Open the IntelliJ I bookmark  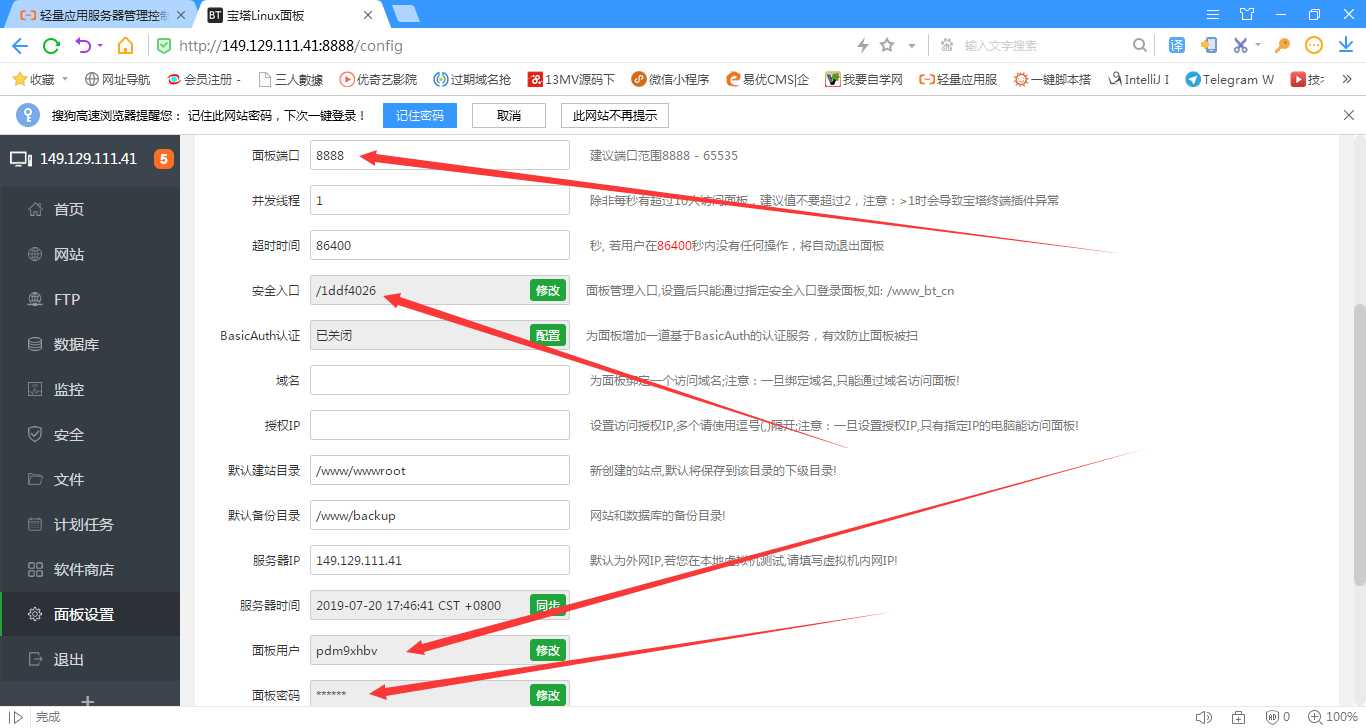1139,79
